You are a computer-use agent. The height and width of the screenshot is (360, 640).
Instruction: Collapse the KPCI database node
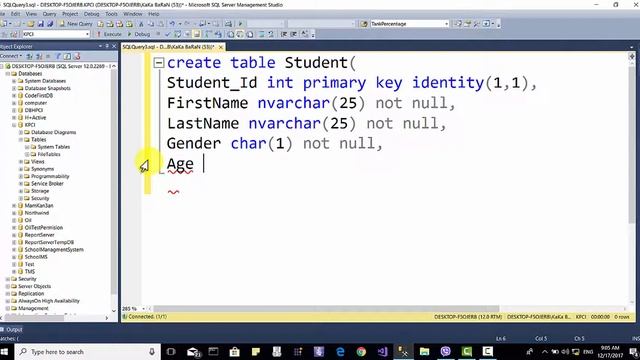[14, 125]
